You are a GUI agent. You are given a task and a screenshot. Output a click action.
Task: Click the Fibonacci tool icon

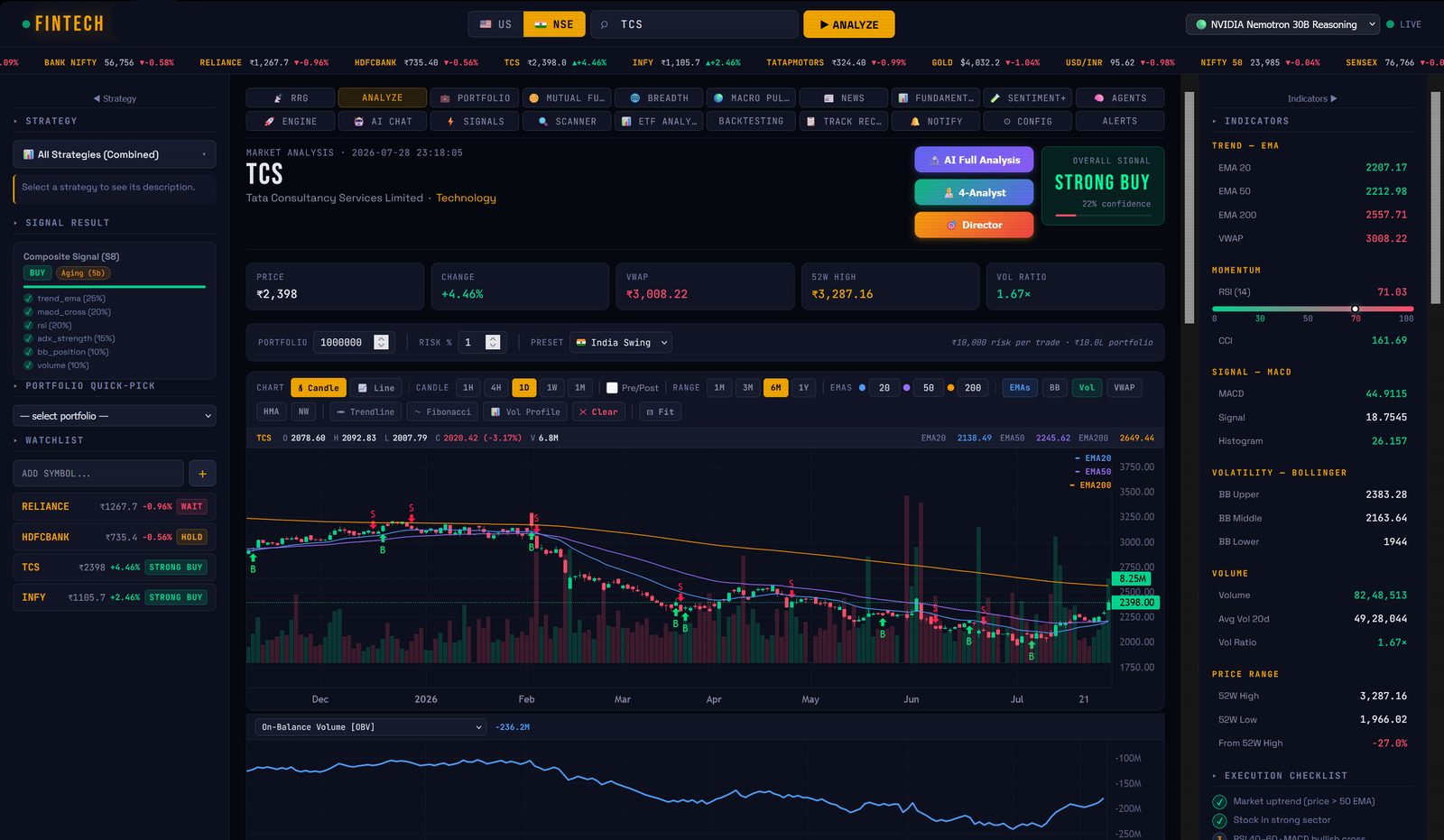[x=417, y=411]
